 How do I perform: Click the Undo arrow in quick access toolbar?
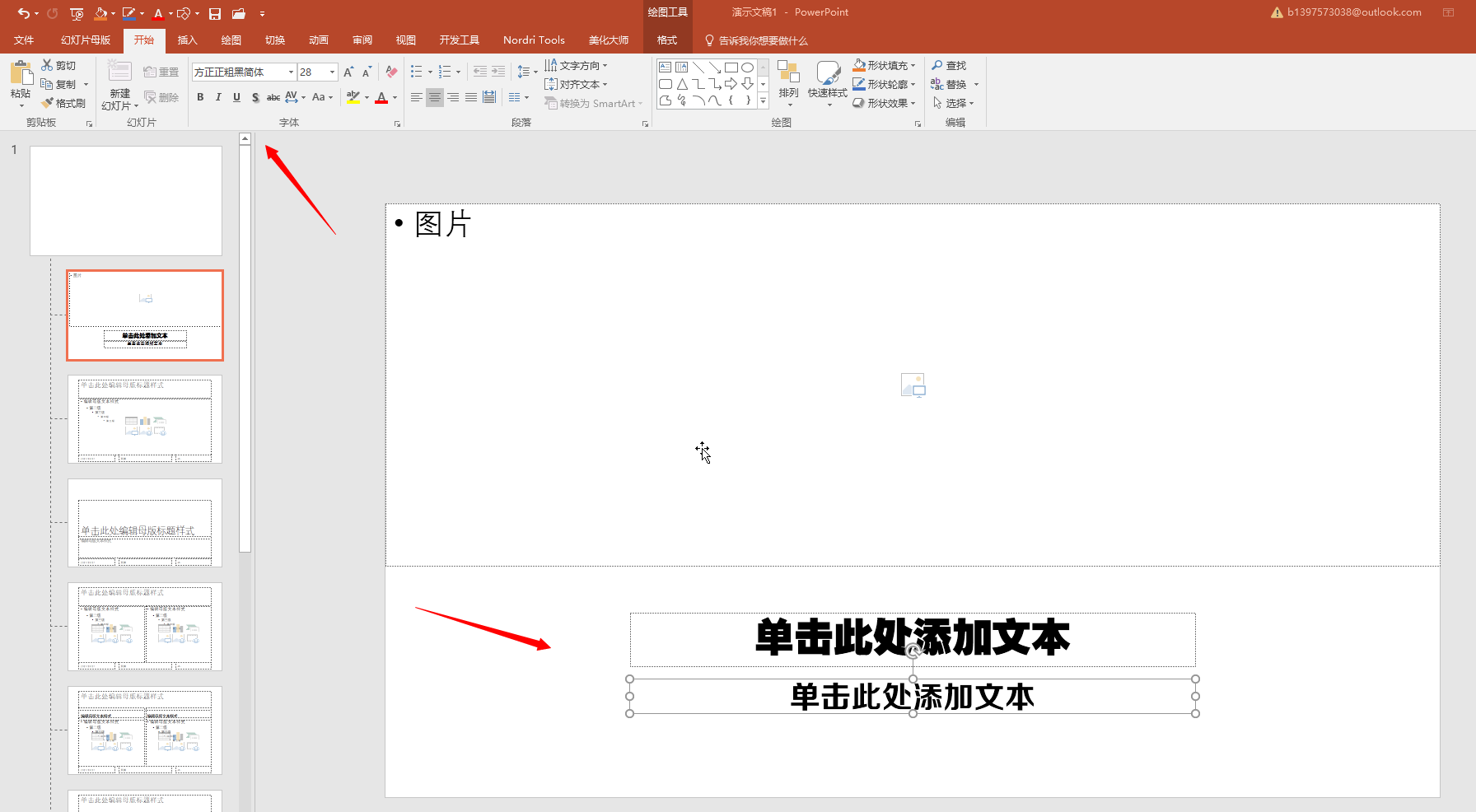click(x=23, y=13)
